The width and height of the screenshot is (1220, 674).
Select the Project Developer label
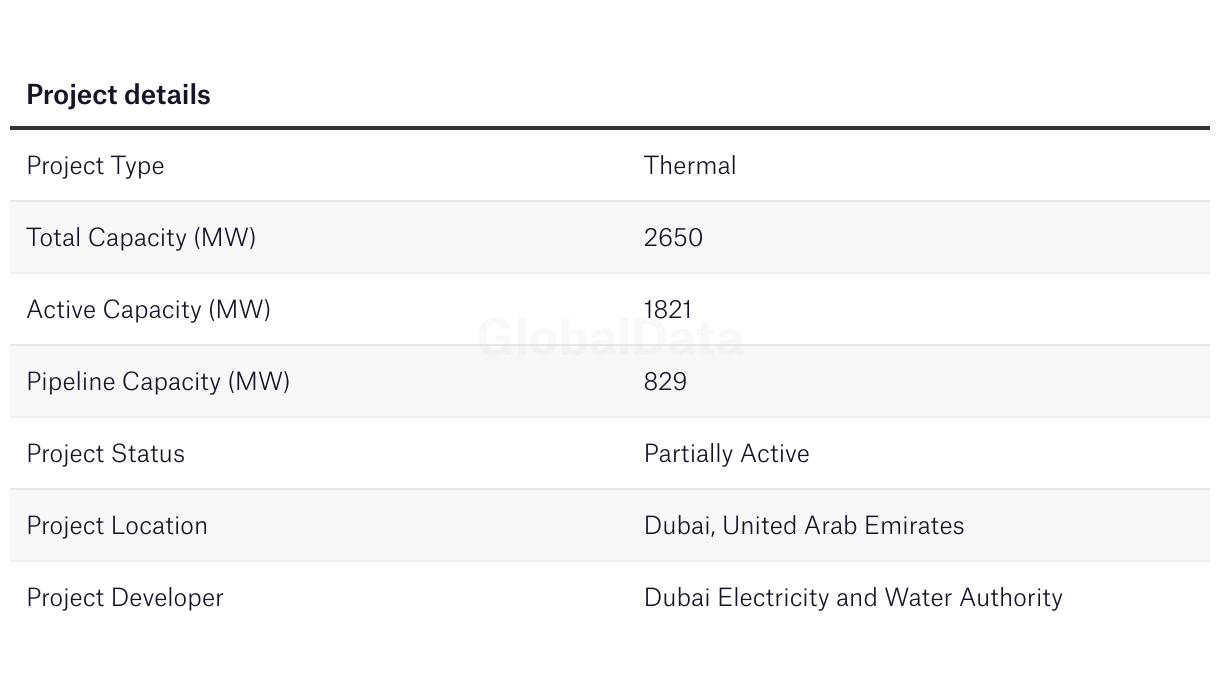coord(125,598)
